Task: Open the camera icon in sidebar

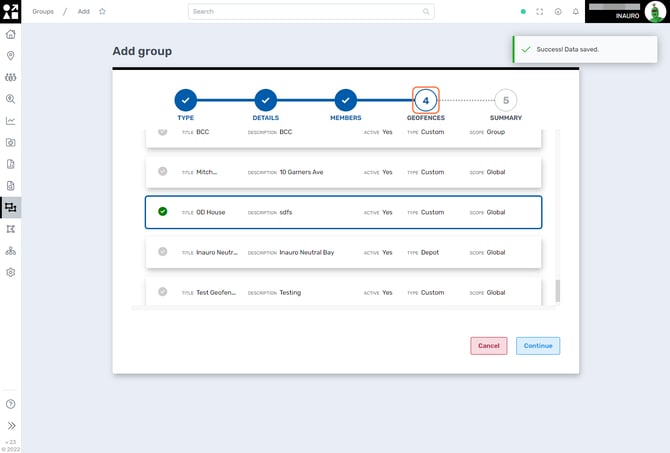Action: [11, 142]
